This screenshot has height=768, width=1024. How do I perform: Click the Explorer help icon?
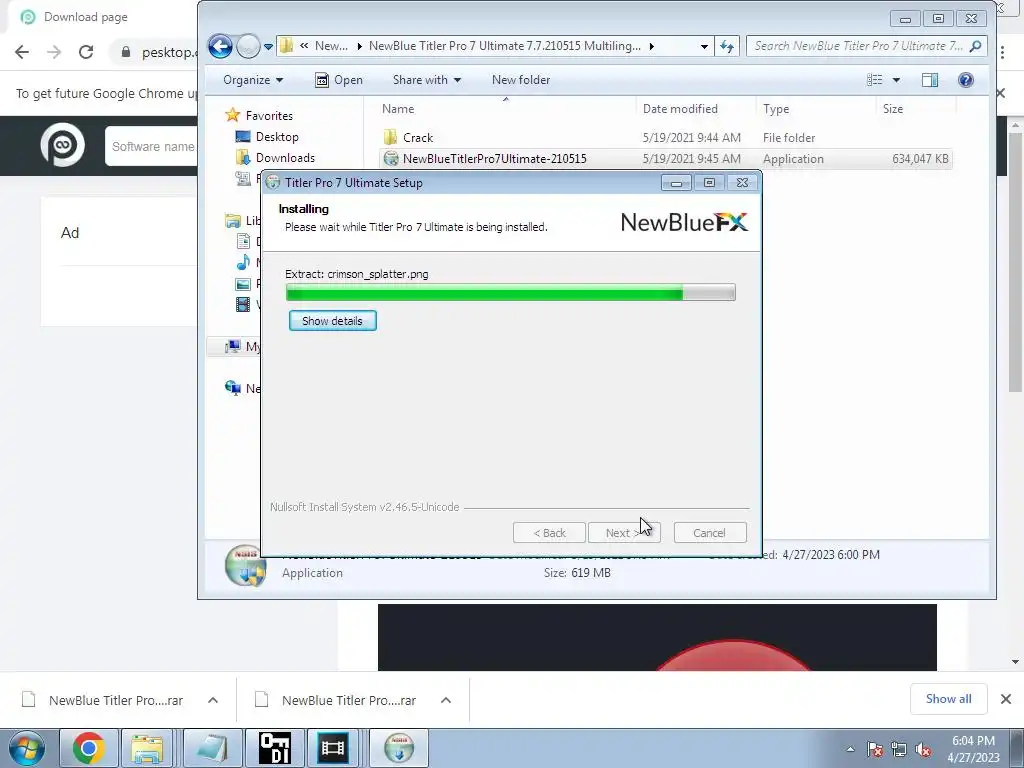point(965,80)
